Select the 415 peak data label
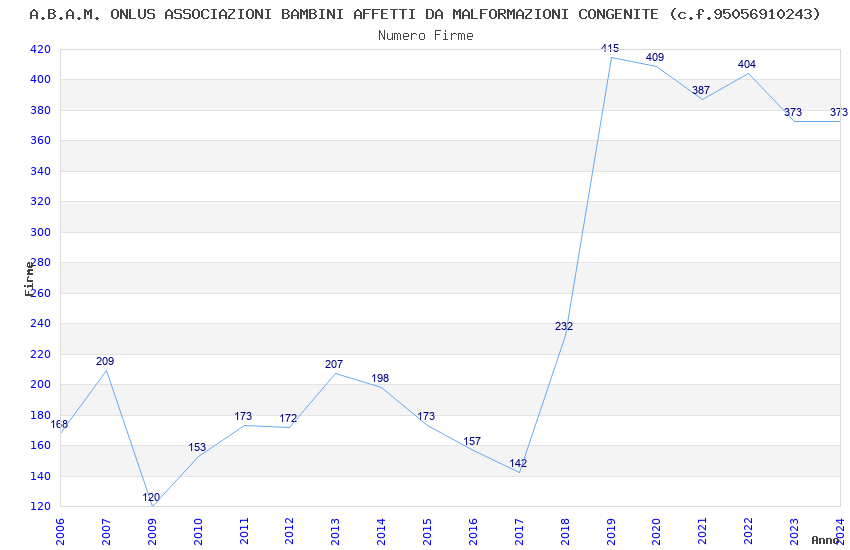Image resolution: width=850 pixels, height=550 pixels. tap(610, 48)
